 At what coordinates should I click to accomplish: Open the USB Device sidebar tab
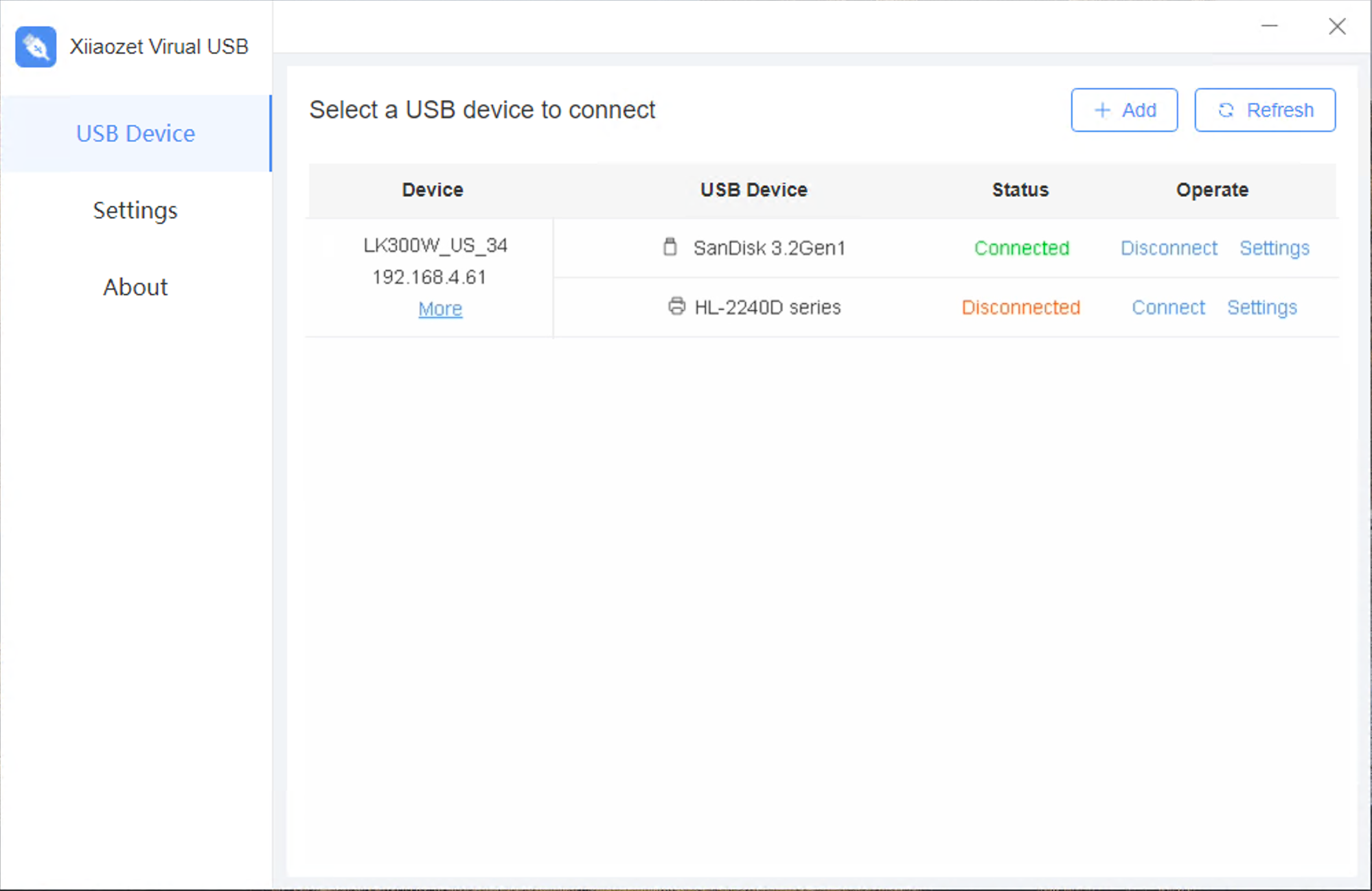[136, 133]
